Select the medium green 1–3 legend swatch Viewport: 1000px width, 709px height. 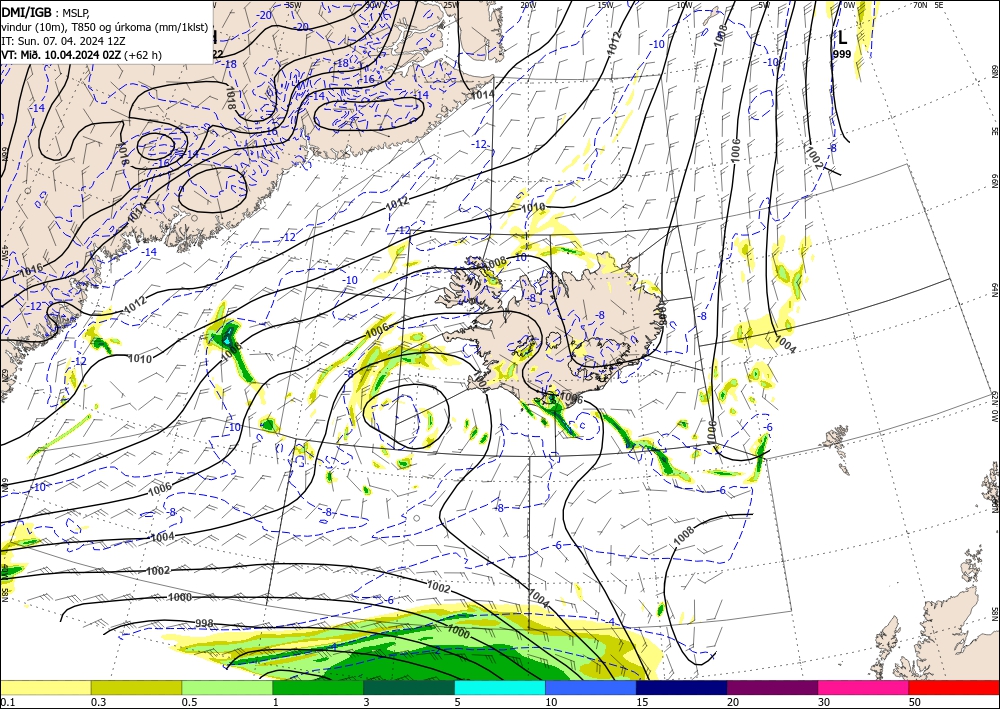click(318, 688)
